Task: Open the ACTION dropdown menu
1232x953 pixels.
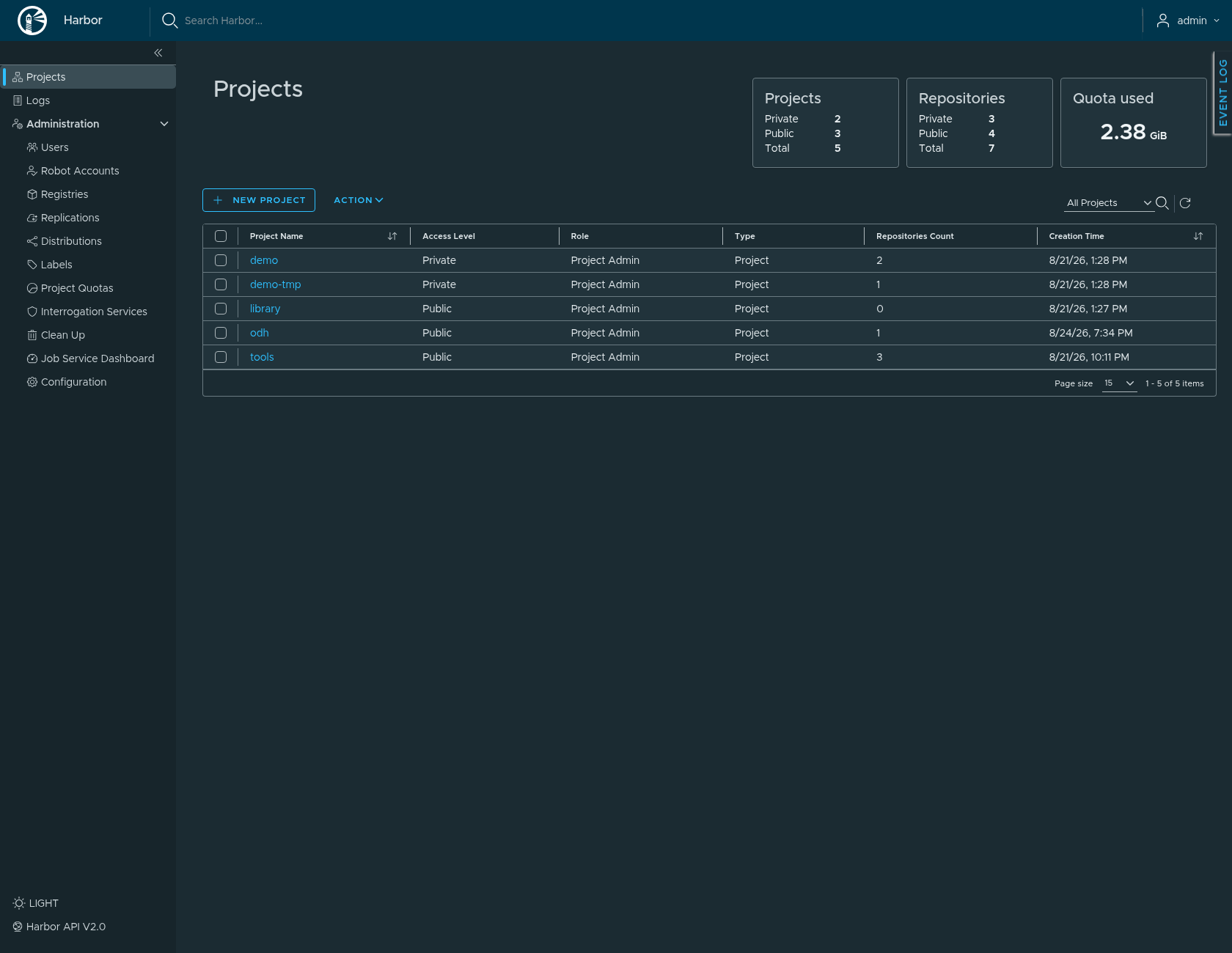Action: click(x=359, y=200)
